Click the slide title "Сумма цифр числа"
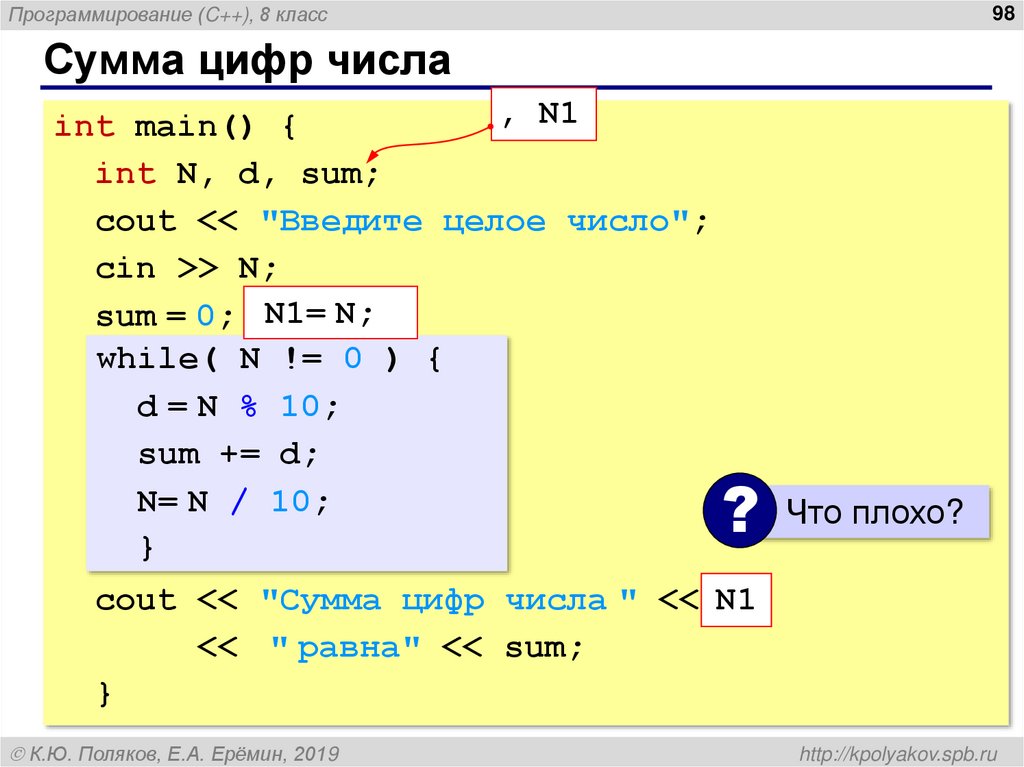The height and width of the screenshot is (767, 1024). (247, 61)
